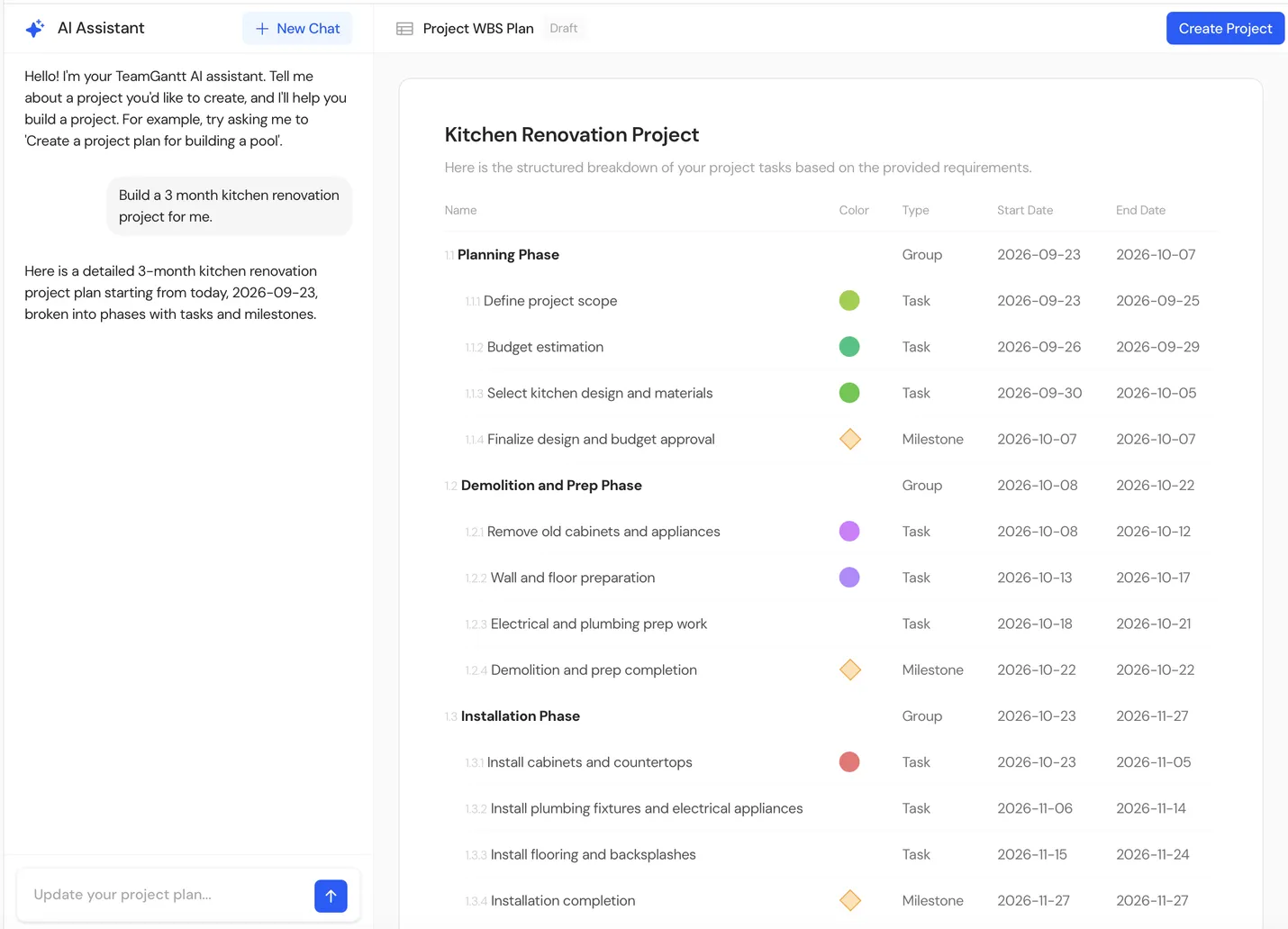Click the Color column header

coord(854,210)
